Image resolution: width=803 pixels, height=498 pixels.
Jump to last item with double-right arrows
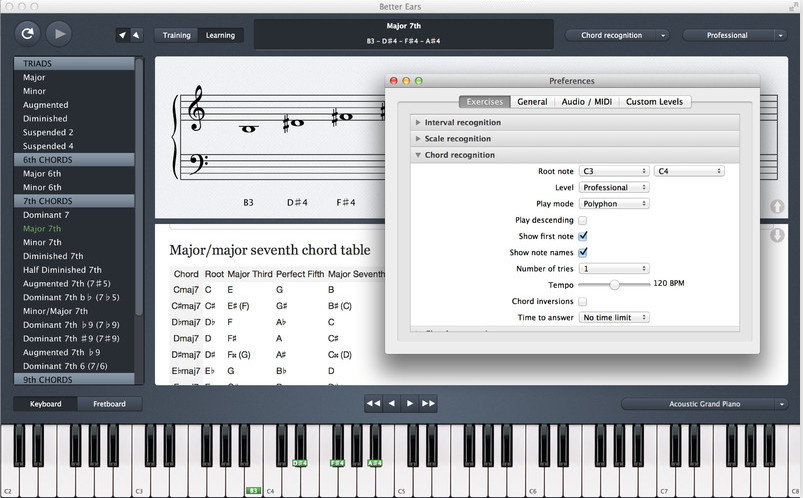(x=429, y=404)
